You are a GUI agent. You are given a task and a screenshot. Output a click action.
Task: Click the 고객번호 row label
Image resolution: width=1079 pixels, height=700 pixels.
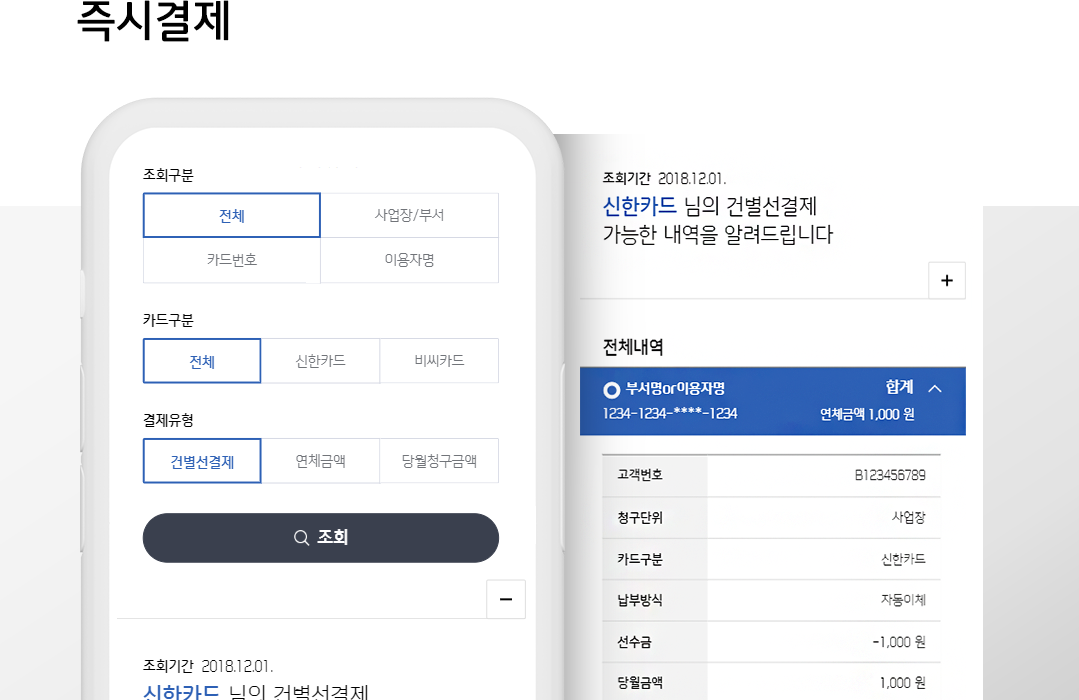pos(639,475)
